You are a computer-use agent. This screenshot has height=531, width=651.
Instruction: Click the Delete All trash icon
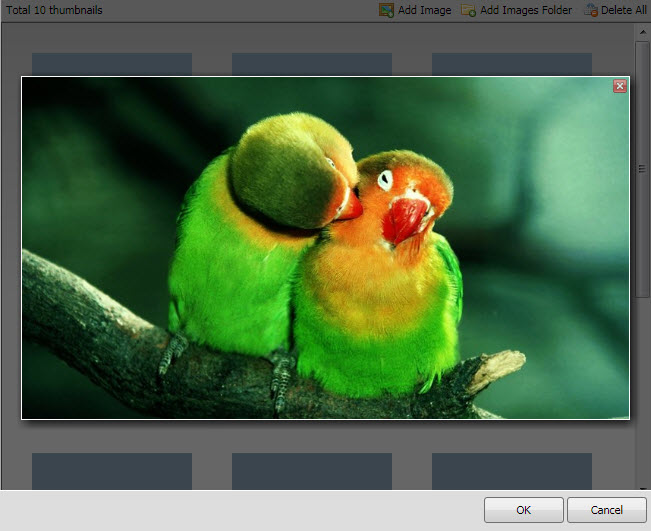(590, 10)
